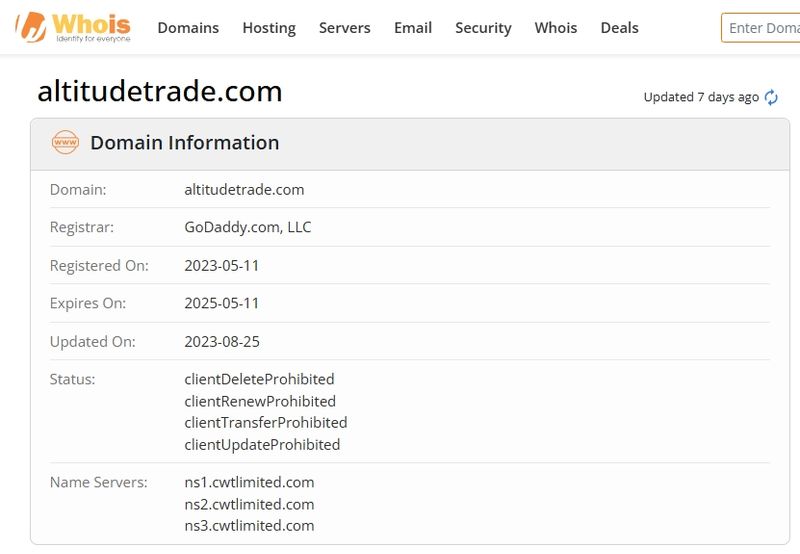This screenshot has width=800, height=554.
Task: Click the Whois logo icon
Action: pyautogui.click(x=73, y=28)
